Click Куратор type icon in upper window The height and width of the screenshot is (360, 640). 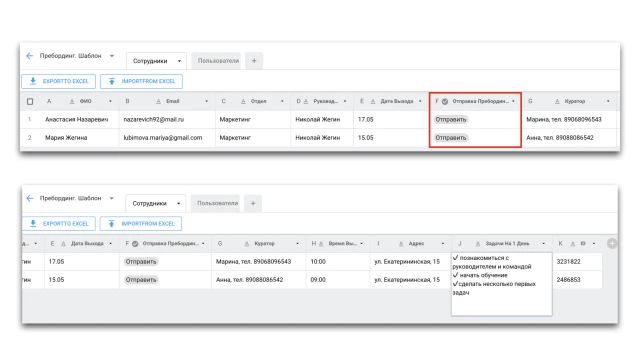tap(557, 101)
